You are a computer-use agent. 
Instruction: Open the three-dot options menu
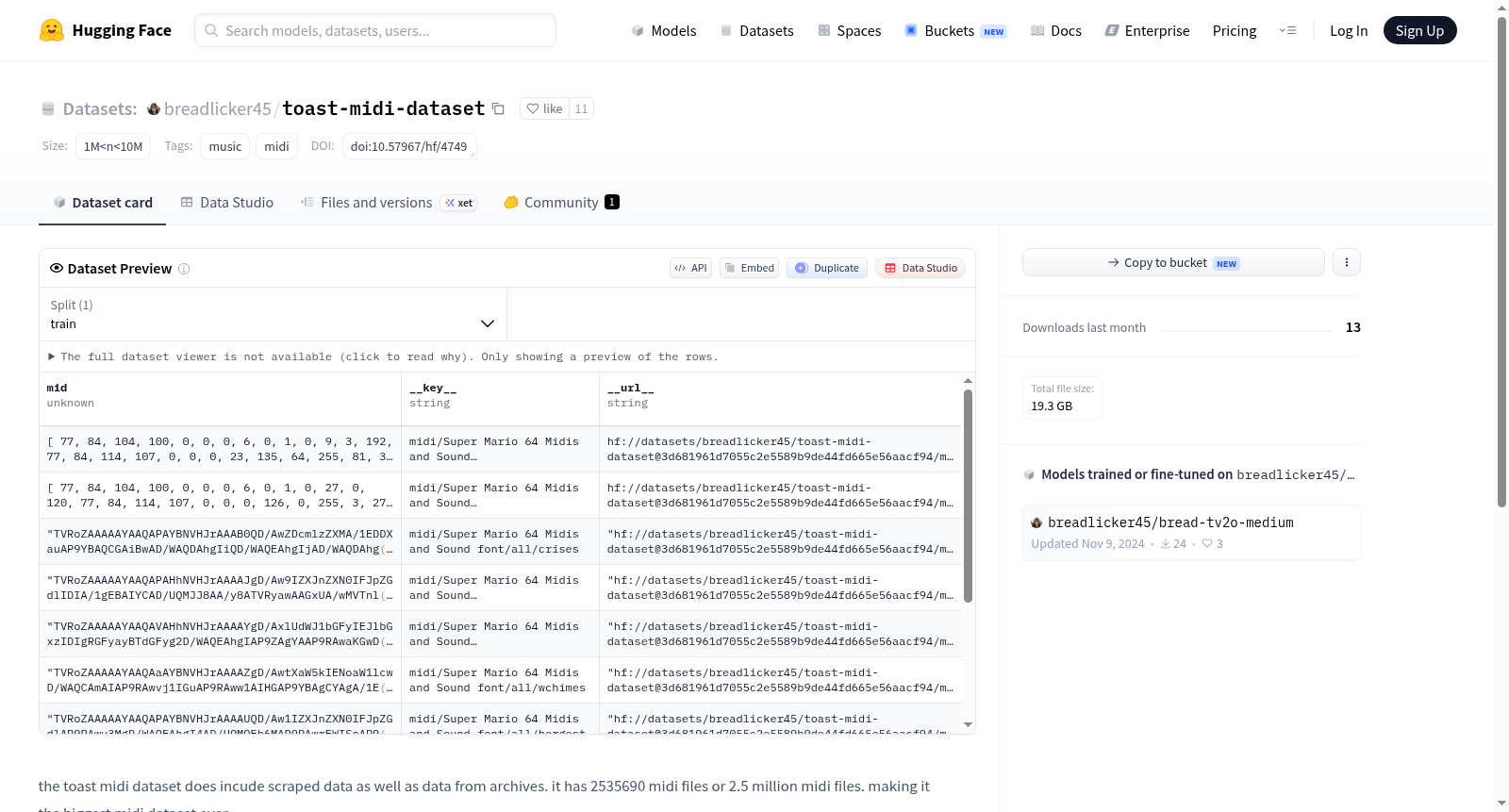click(x=1346, y=262)
